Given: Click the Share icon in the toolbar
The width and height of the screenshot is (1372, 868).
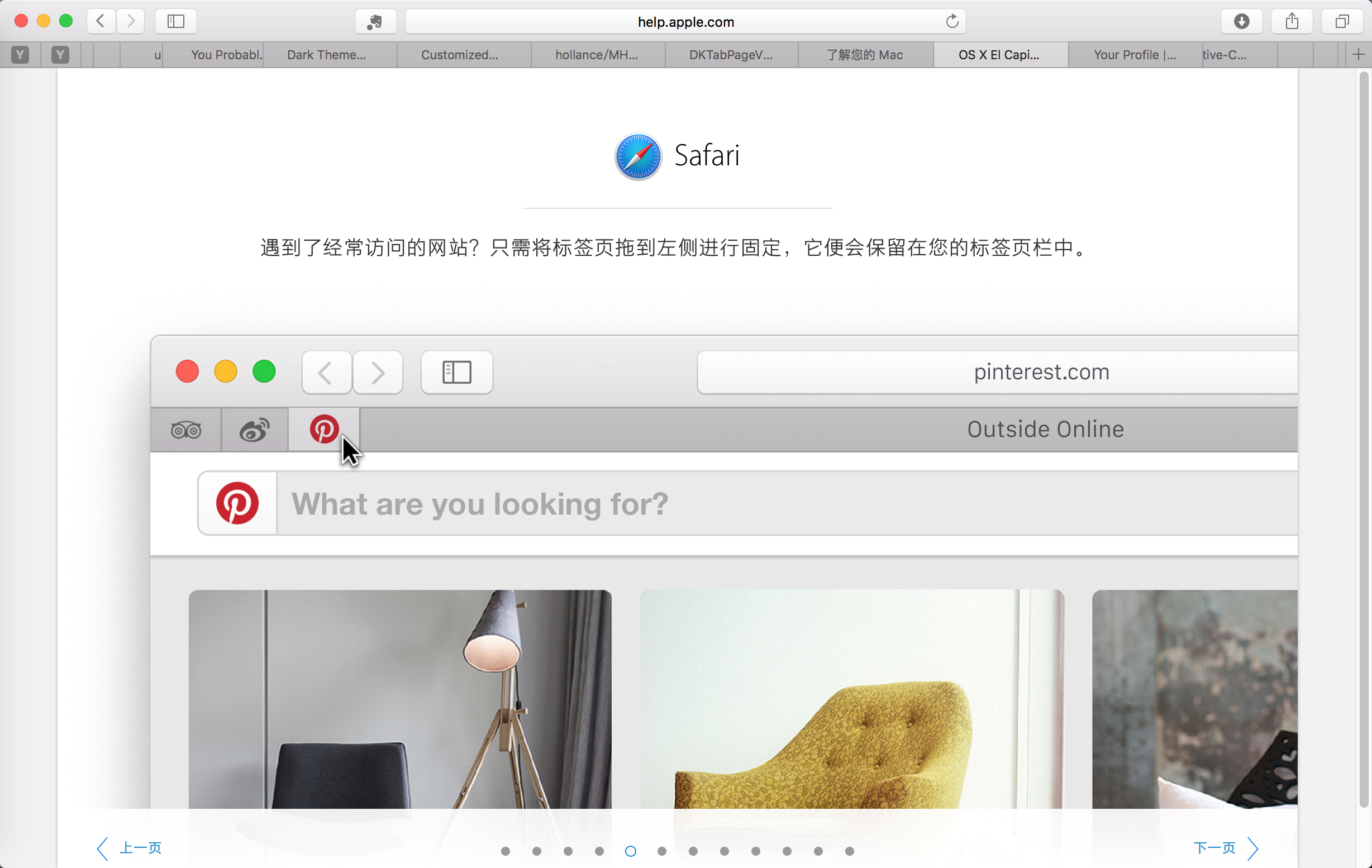Looking at the screenshot, I should (x=1292, y=22).
